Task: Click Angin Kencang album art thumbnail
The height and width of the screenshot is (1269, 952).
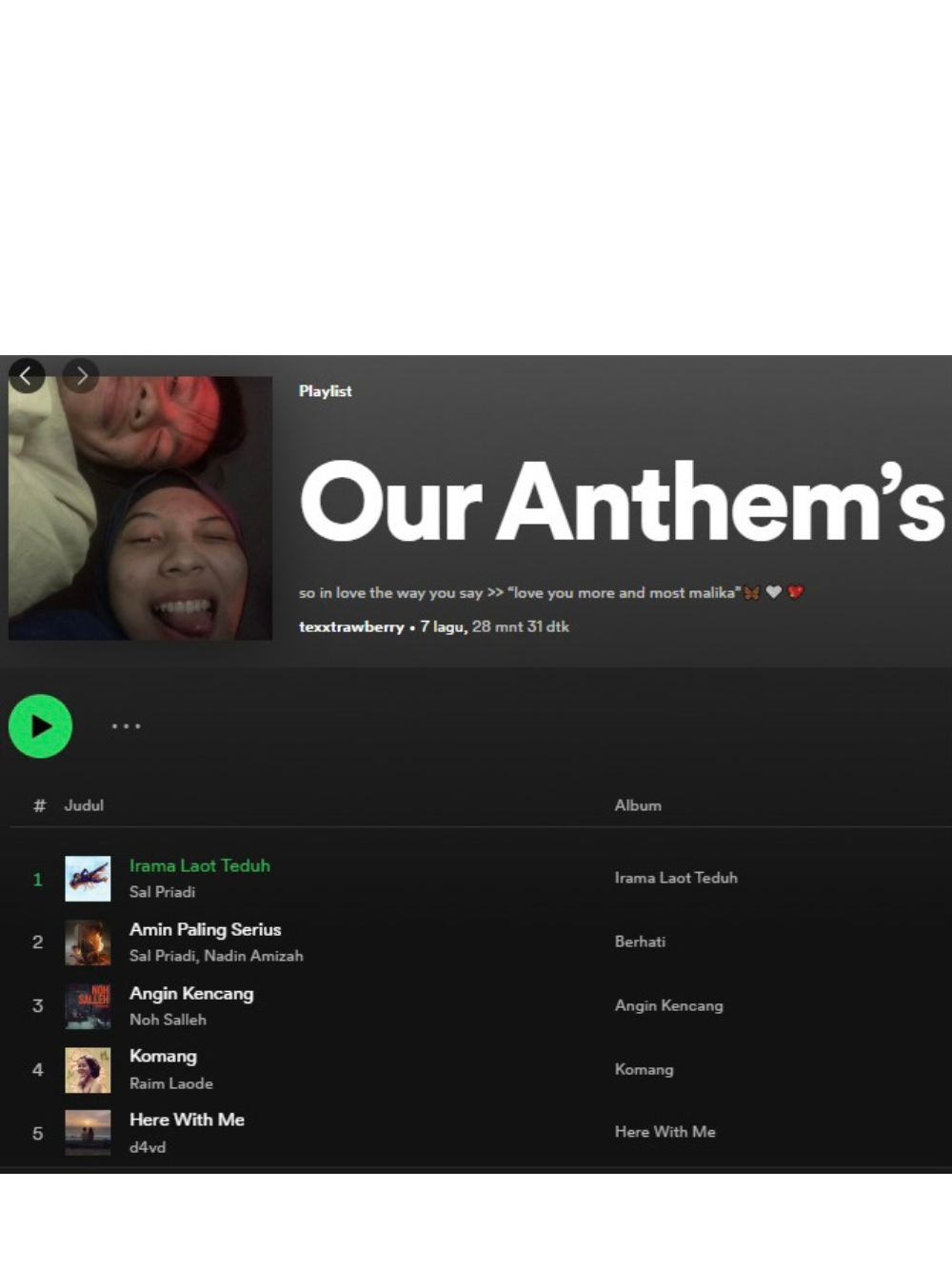Action: click(88, 1006)
